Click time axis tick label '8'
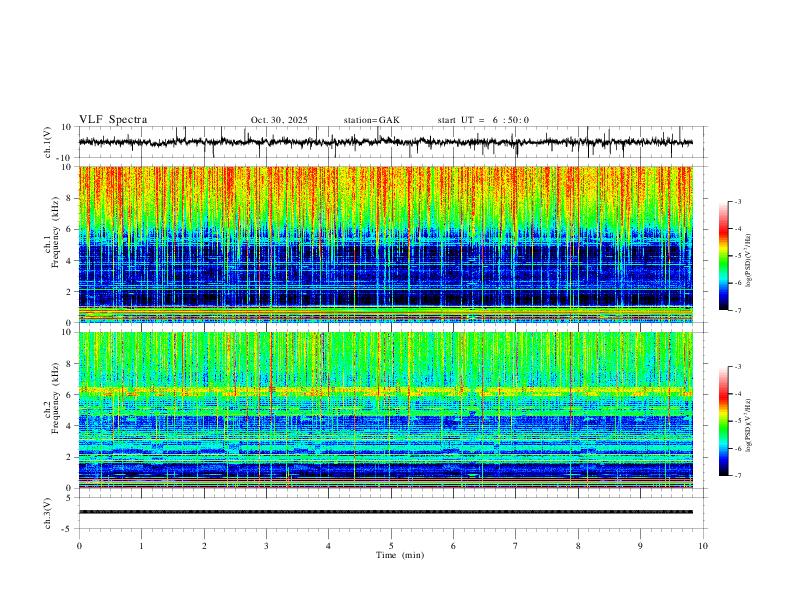This screenshot has width=792, height=612. [x=578, y=546]
